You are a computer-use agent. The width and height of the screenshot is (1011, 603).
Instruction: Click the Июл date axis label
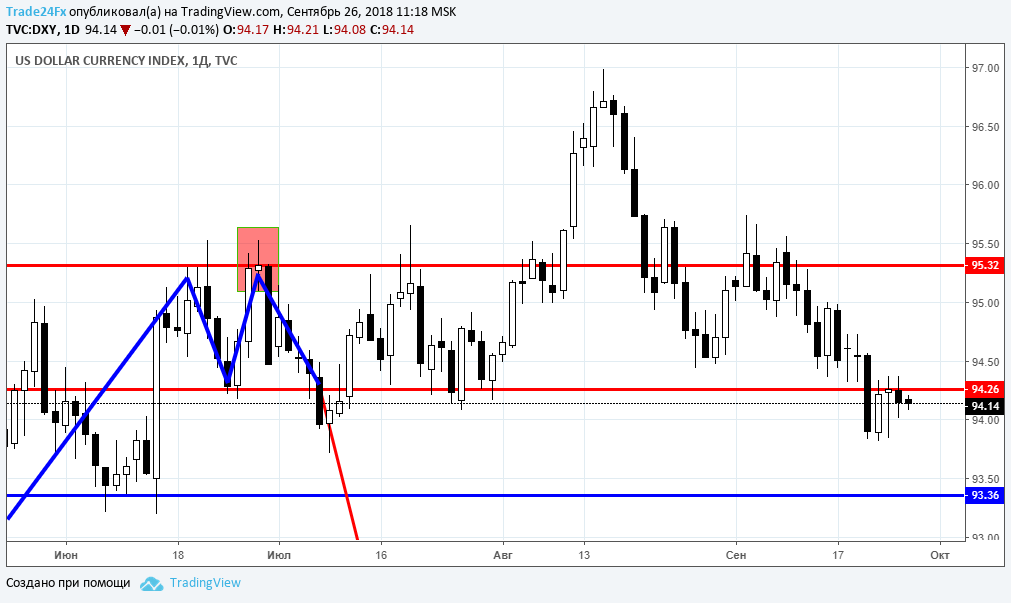click(279, 555)
